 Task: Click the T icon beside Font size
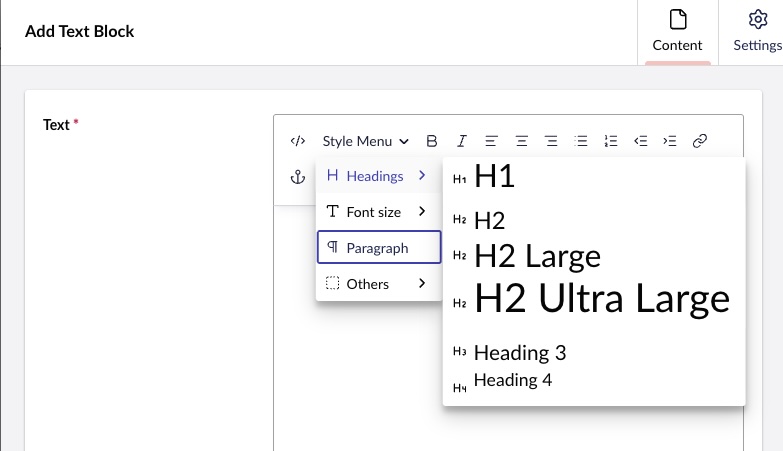coord(333,211)
